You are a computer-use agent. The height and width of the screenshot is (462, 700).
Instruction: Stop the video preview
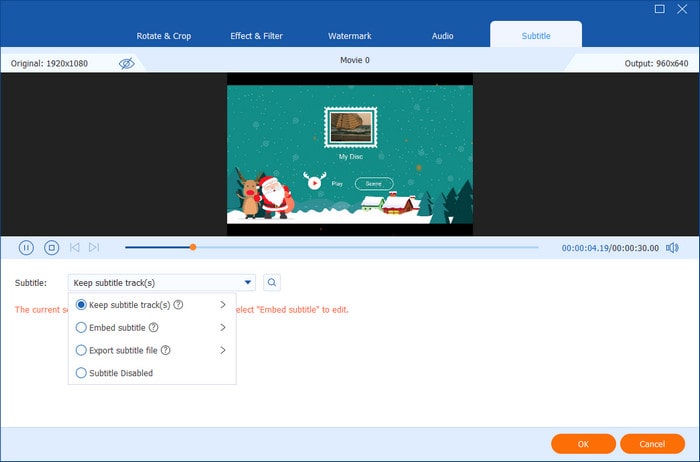[51, 247]
